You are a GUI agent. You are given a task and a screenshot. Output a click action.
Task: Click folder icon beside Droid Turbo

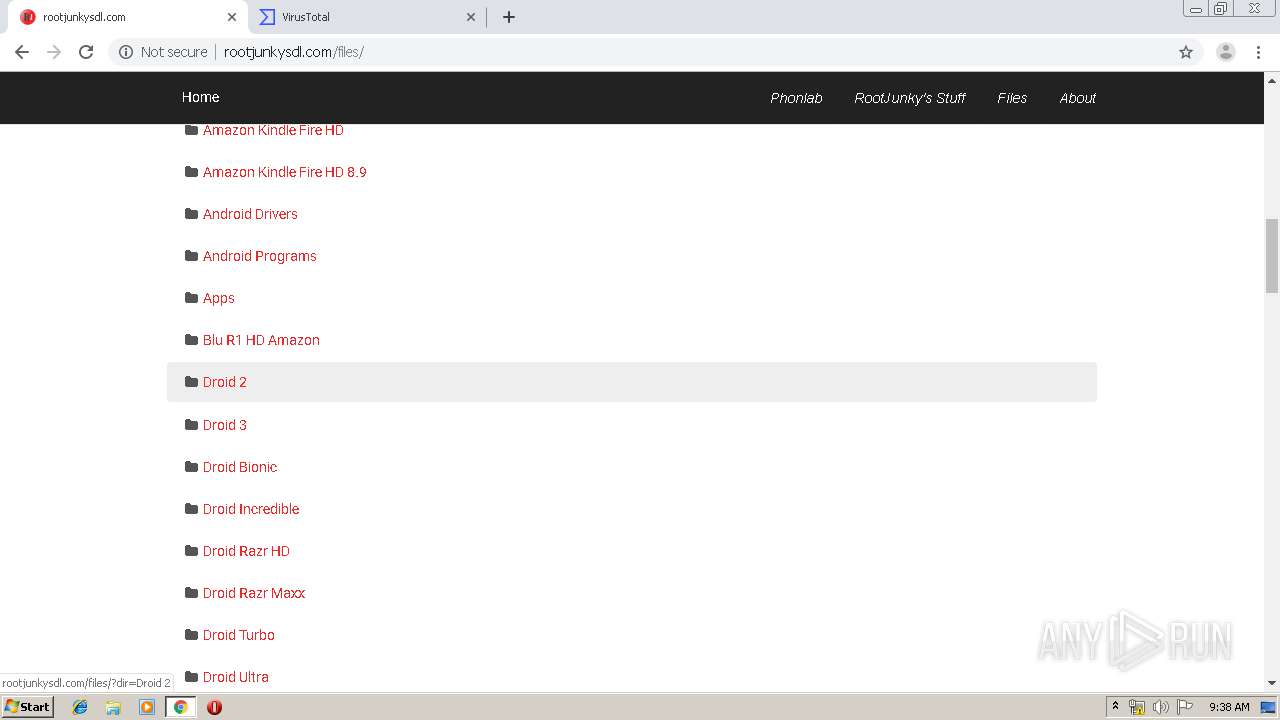coord(191,634)
